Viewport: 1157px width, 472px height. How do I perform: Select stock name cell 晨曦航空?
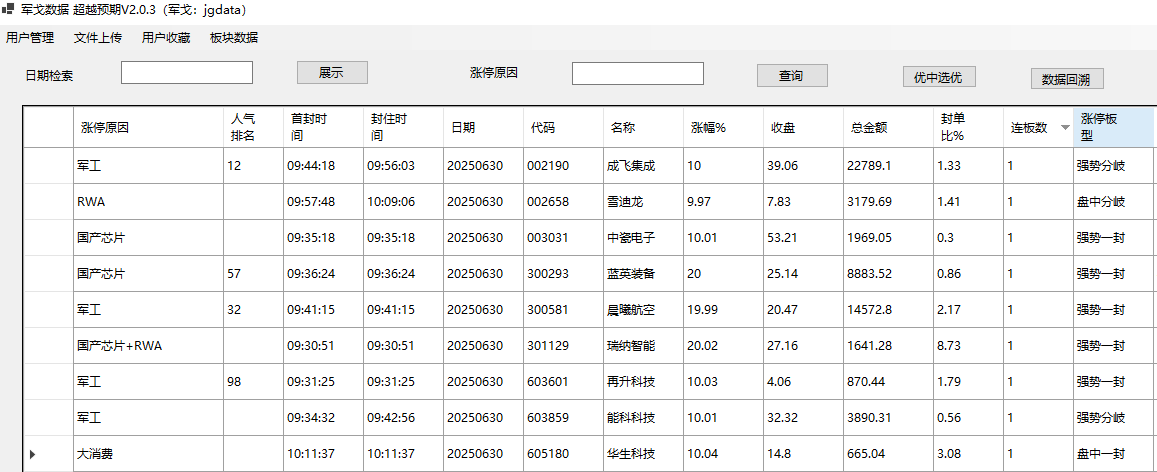[x=643, y=310]
